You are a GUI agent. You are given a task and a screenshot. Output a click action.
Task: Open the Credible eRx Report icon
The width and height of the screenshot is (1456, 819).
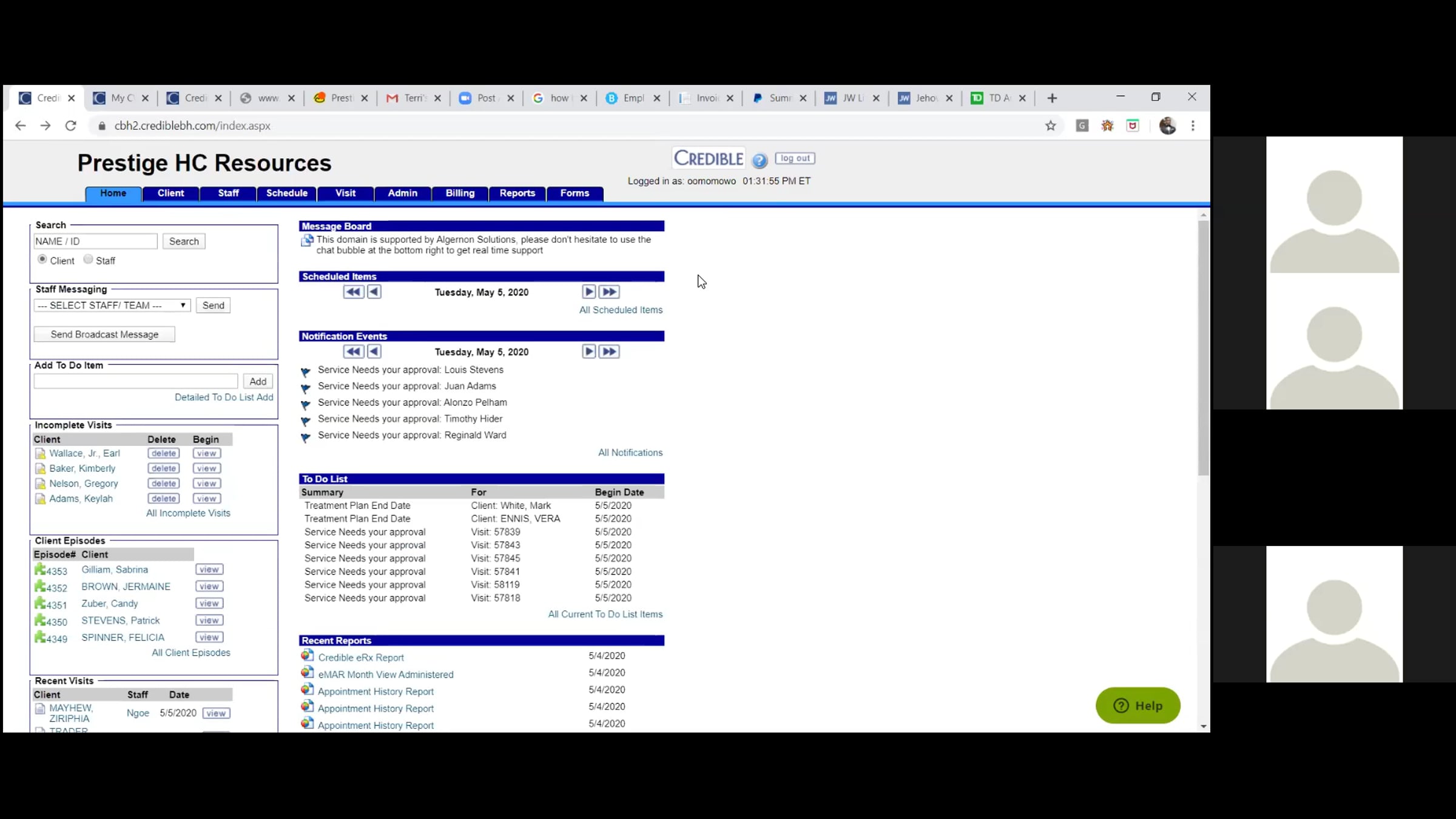pyautogui.click(x=308, y=656)
